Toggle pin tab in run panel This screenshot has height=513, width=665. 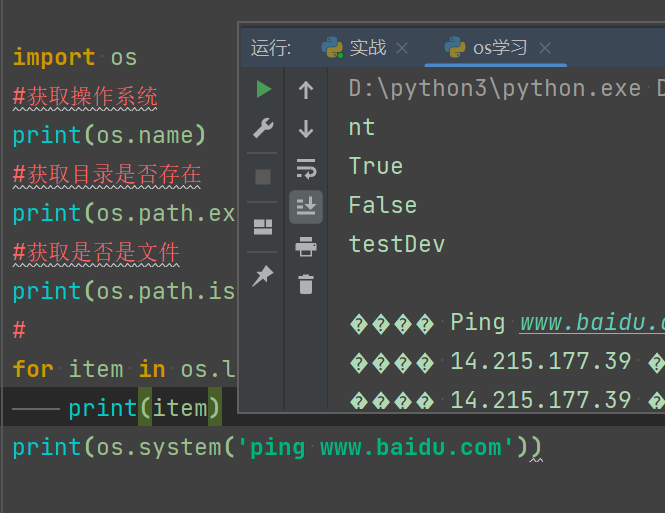[x=263, y=276]
